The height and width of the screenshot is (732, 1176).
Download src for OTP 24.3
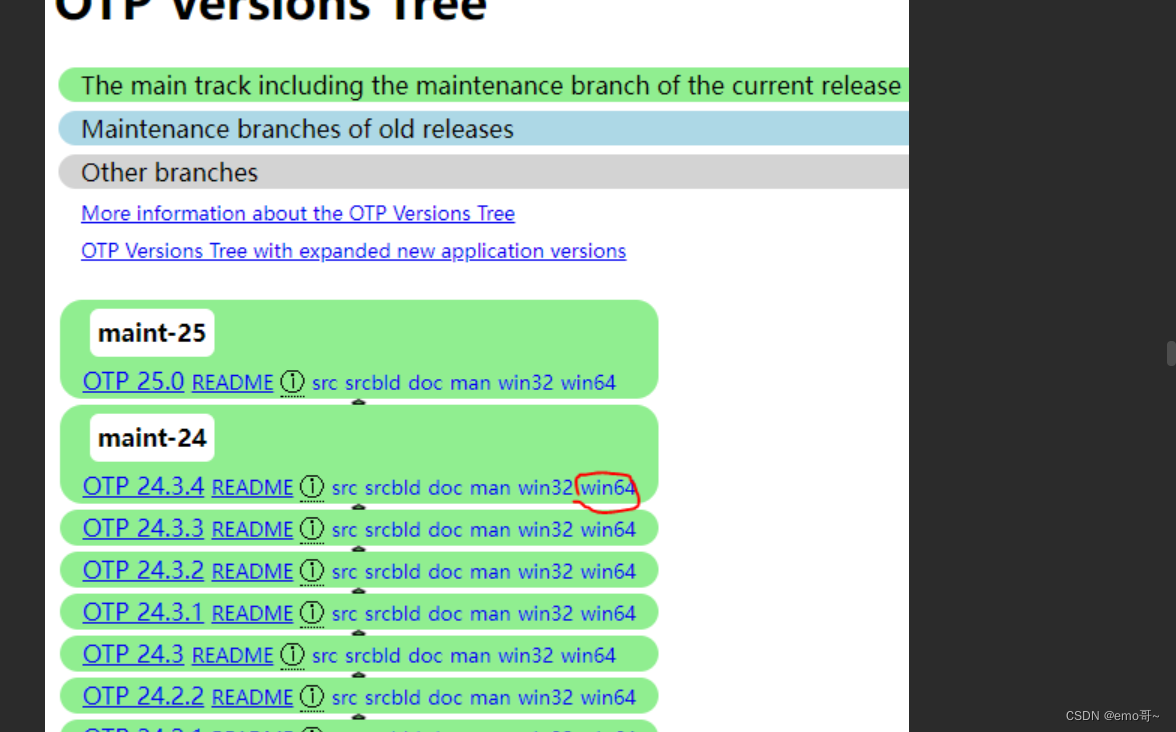point(324,656)
